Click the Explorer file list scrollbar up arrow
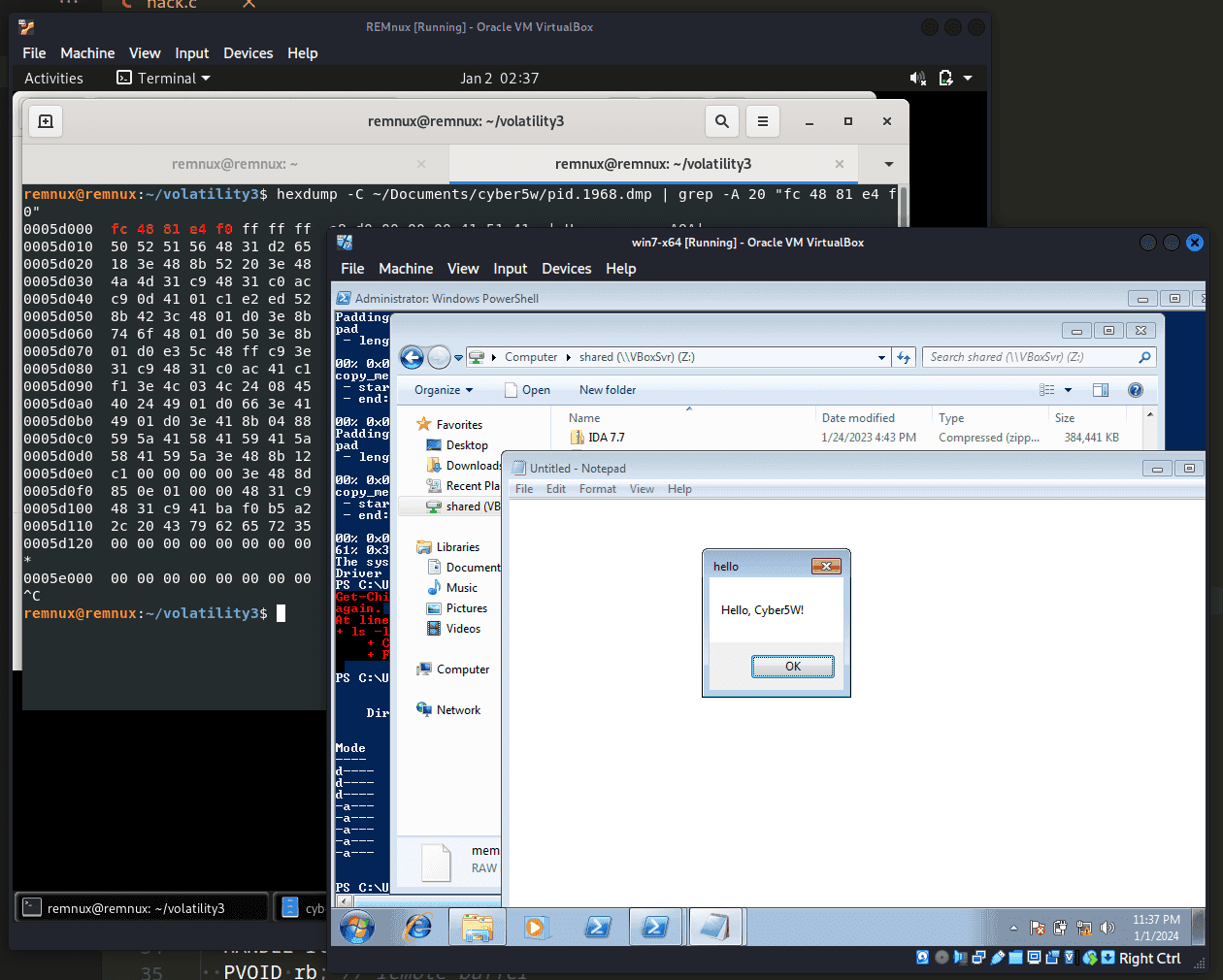Screen dimensions: 1223x980 coord(1150,415)
